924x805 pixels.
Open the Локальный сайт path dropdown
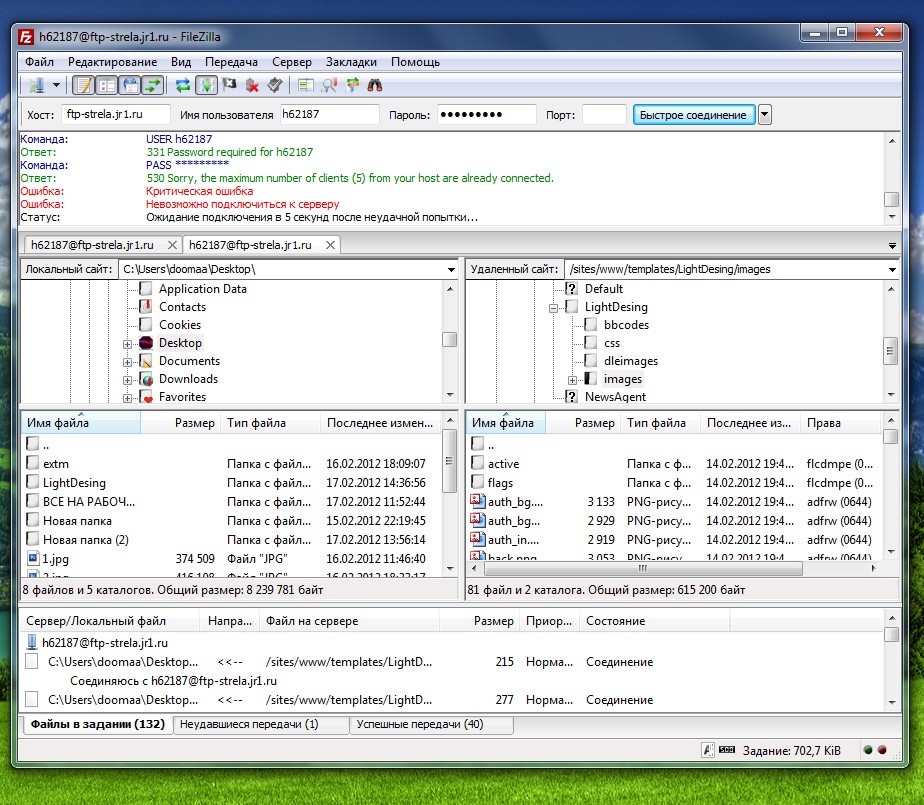point(451,269)
